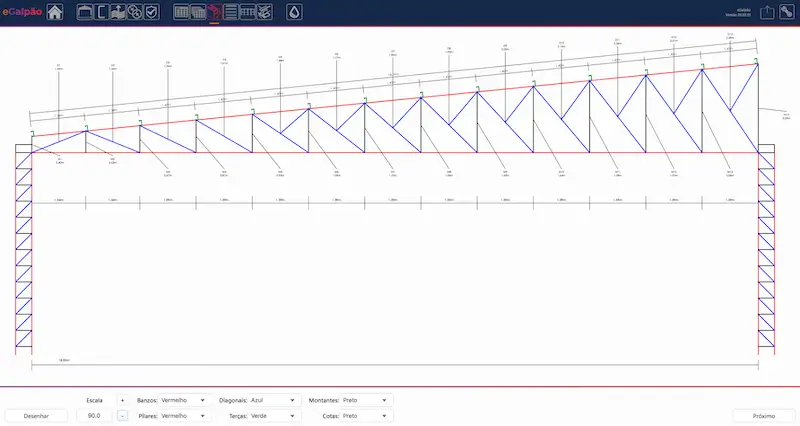Image resolution: width=800 pixels, height=426 pixels.
Task: Open the Pilares color dropdown
Action: [x=182, y=415]
